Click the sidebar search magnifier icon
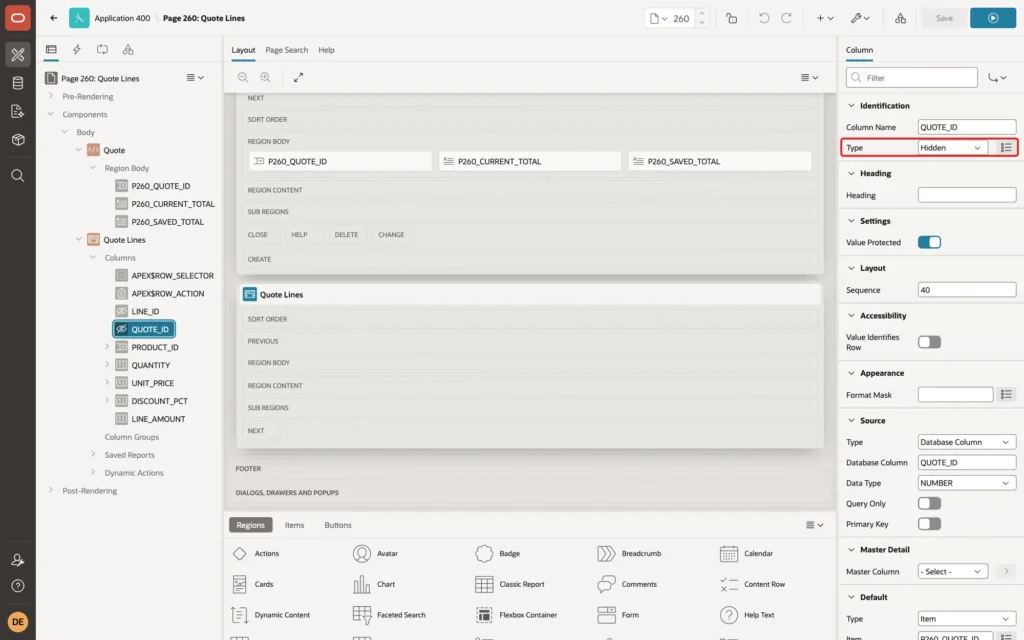The width and height of the screenshot is (1024, 640). (x=18, y=175)
